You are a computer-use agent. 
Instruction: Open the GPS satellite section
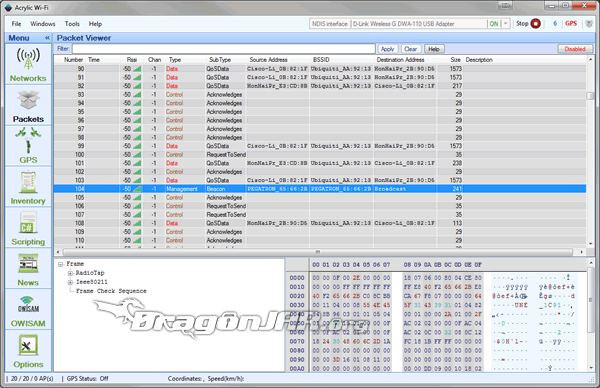click(28, 146)
